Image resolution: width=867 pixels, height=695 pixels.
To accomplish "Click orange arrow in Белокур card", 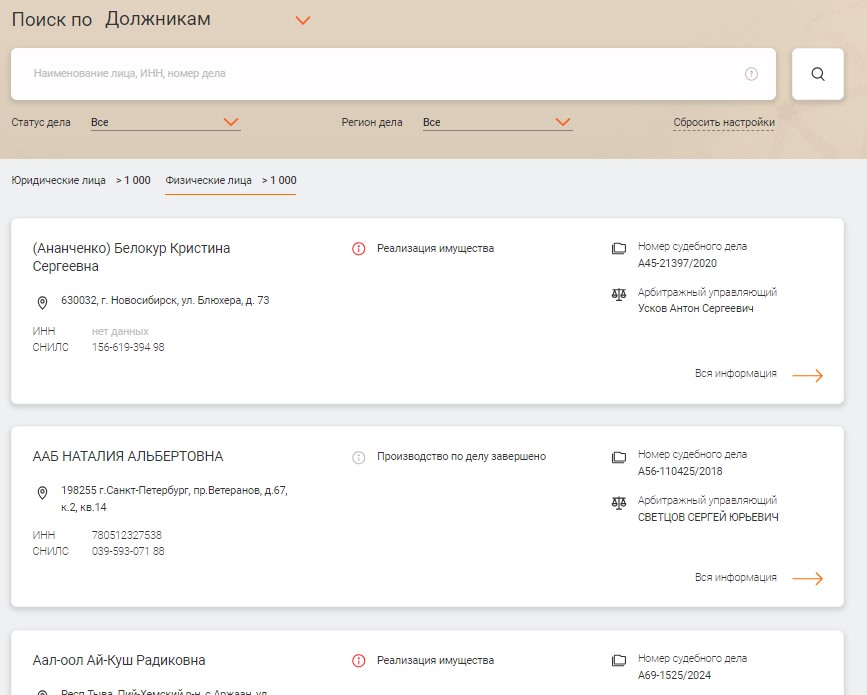I will pyautogui.click(x=807, y=375).
